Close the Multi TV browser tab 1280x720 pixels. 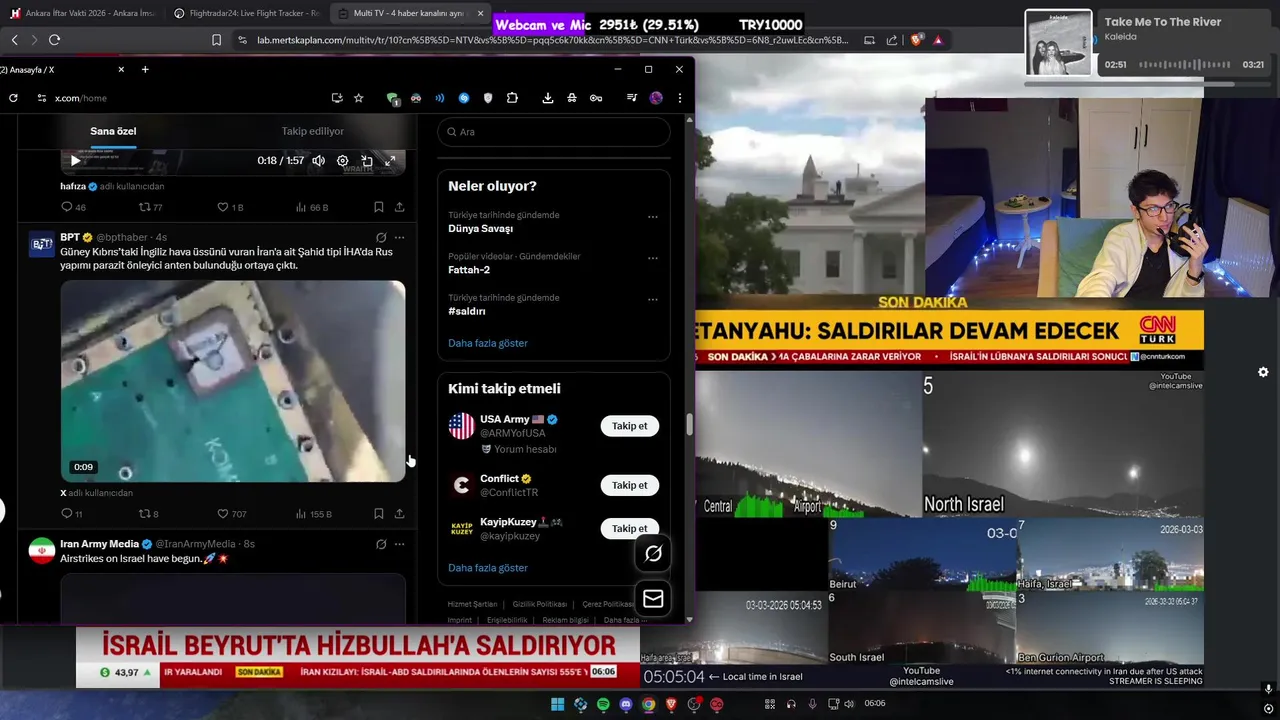pyautogui.click(x=480, y=13)
